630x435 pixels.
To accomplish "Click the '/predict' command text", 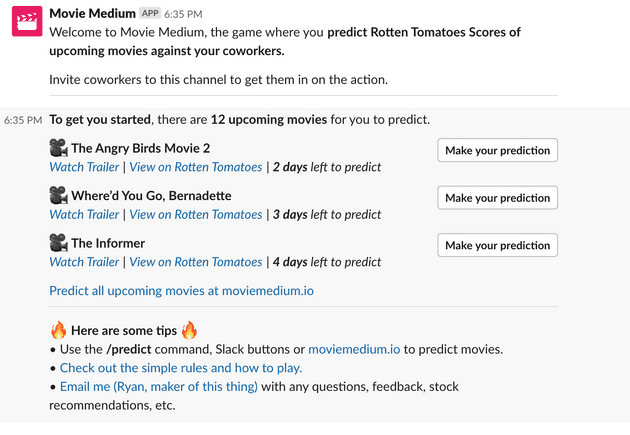I will [x=129, y=349].
